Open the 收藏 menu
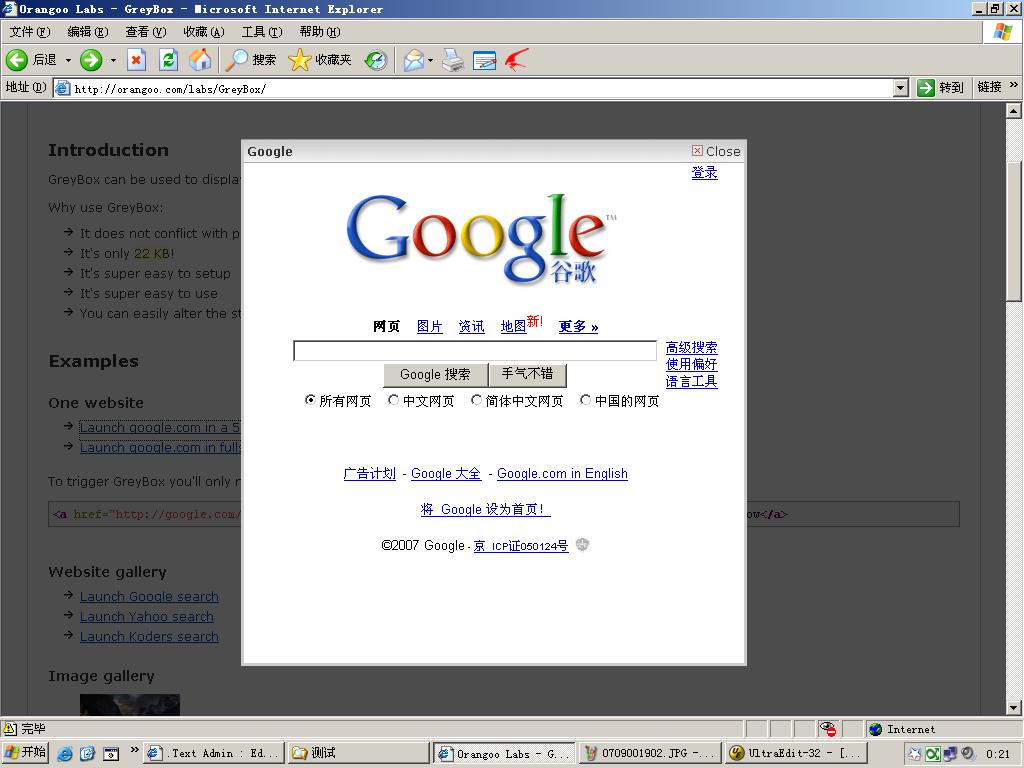The height and width of the screenshot is (768, 1024). tap(204, 31)
